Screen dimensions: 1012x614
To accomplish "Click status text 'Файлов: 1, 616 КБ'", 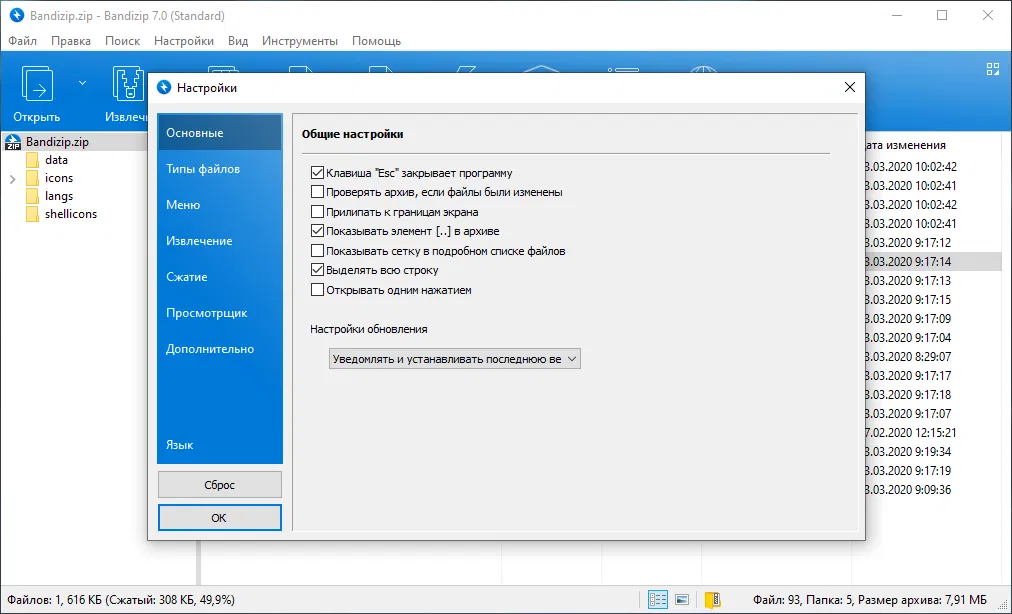I will pyautogui.click(x=55, y=600).
